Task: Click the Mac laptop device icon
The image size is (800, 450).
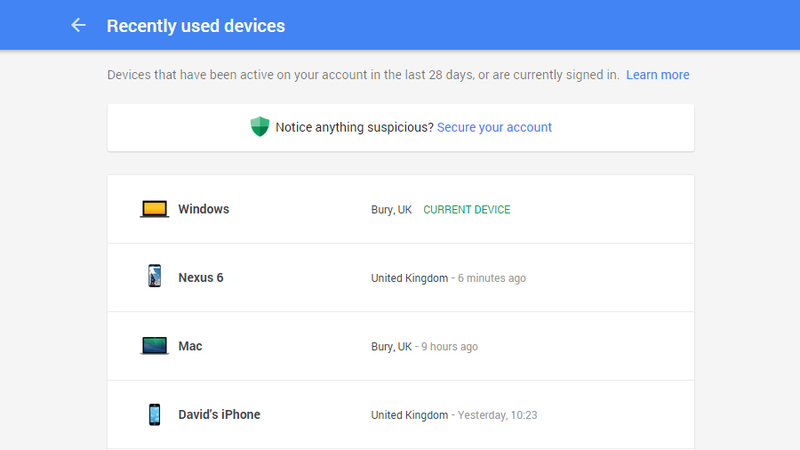Action: [x=154, y=346]
